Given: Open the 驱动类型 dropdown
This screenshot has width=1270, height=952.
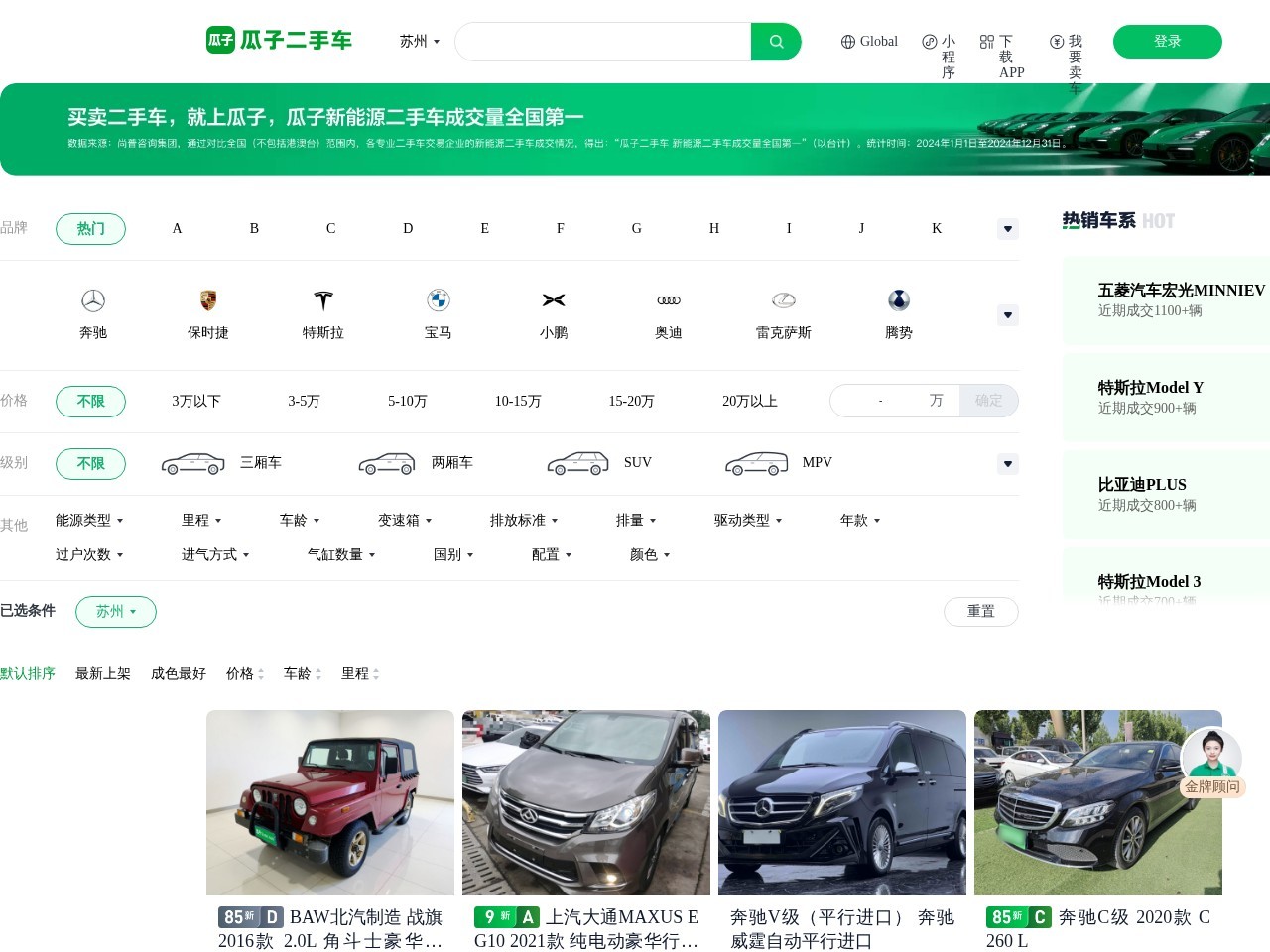Looking at the screenshot, I should click(748, 521).
